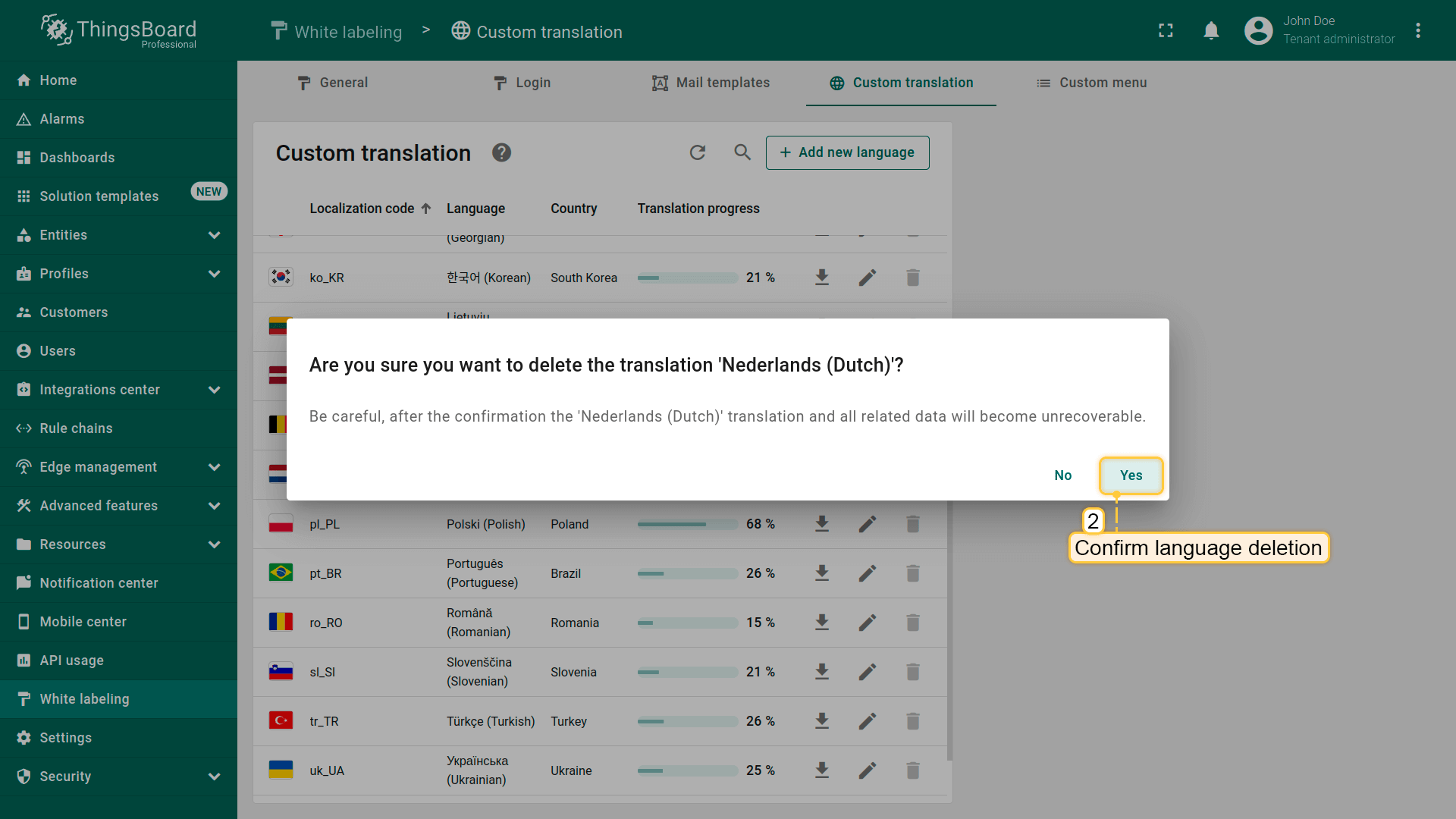
Task: Delete the Turkish tr_TR translation
Action: coord(913,721)
